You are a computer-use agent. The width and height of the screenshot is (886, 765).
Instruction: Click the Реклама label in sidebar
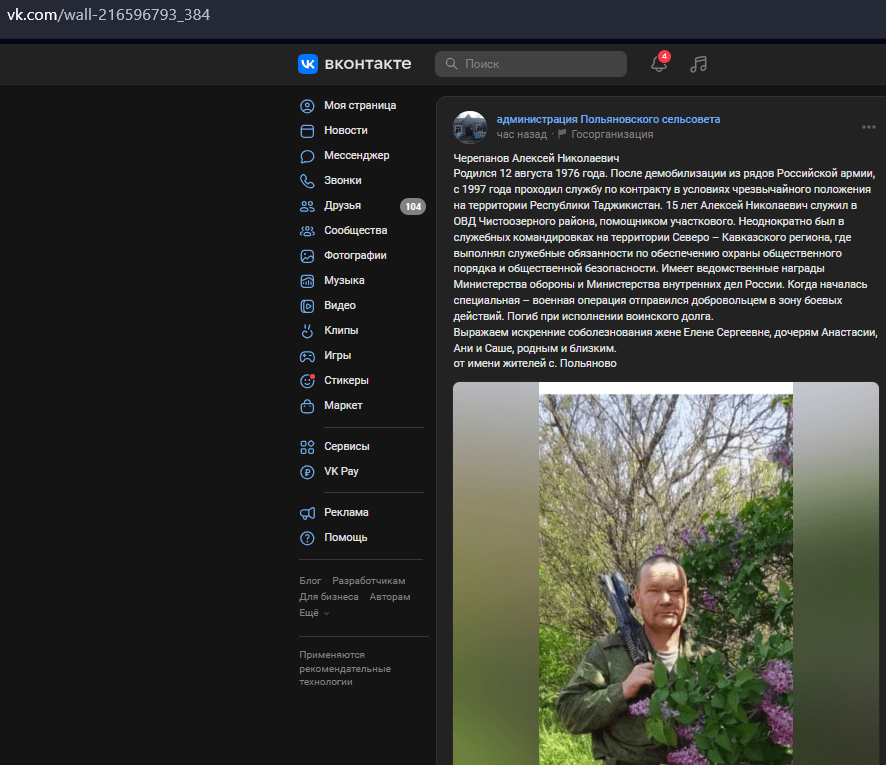(346, 512)
